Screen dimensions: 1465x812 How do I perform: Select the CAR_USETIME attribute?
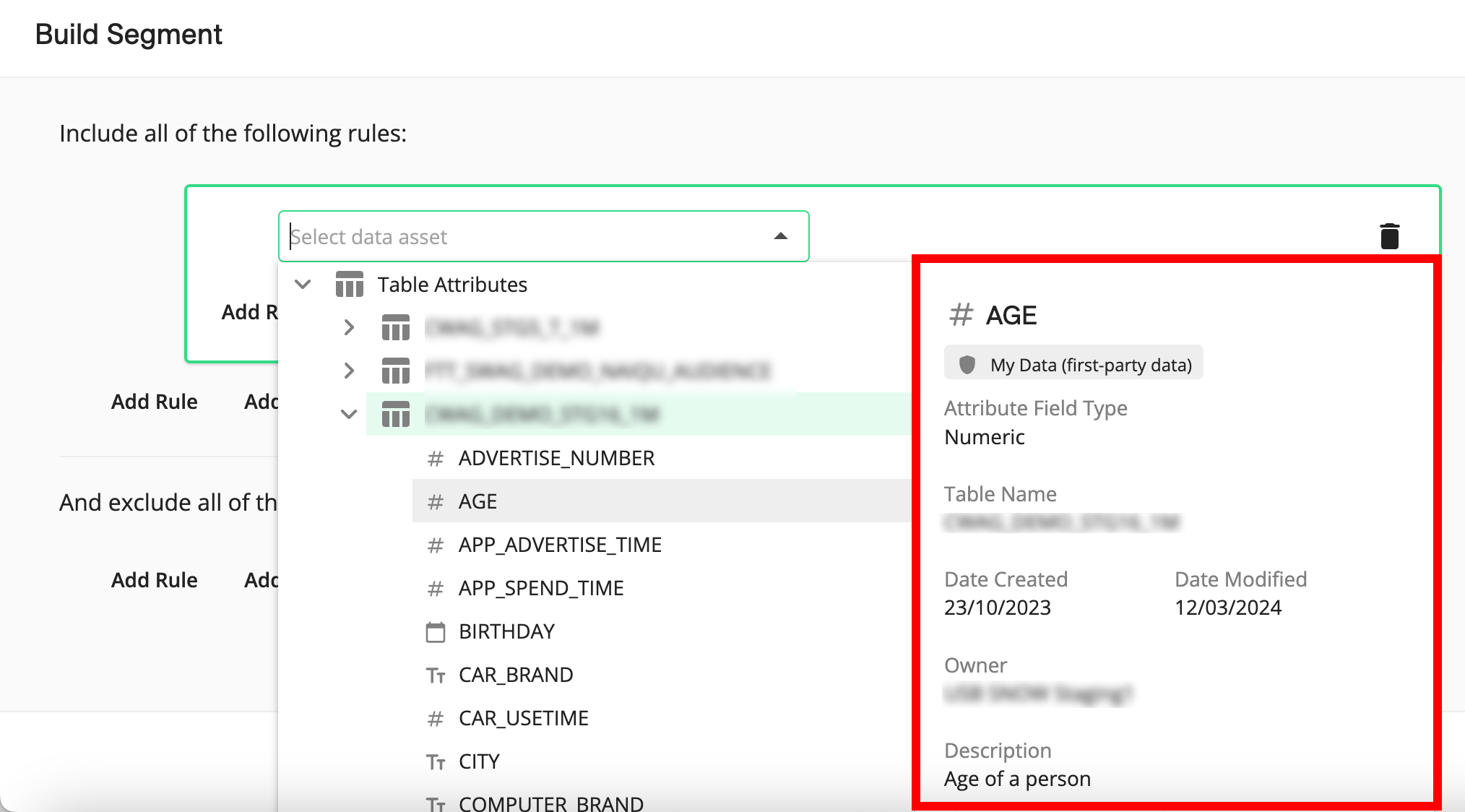pos(524,718)
